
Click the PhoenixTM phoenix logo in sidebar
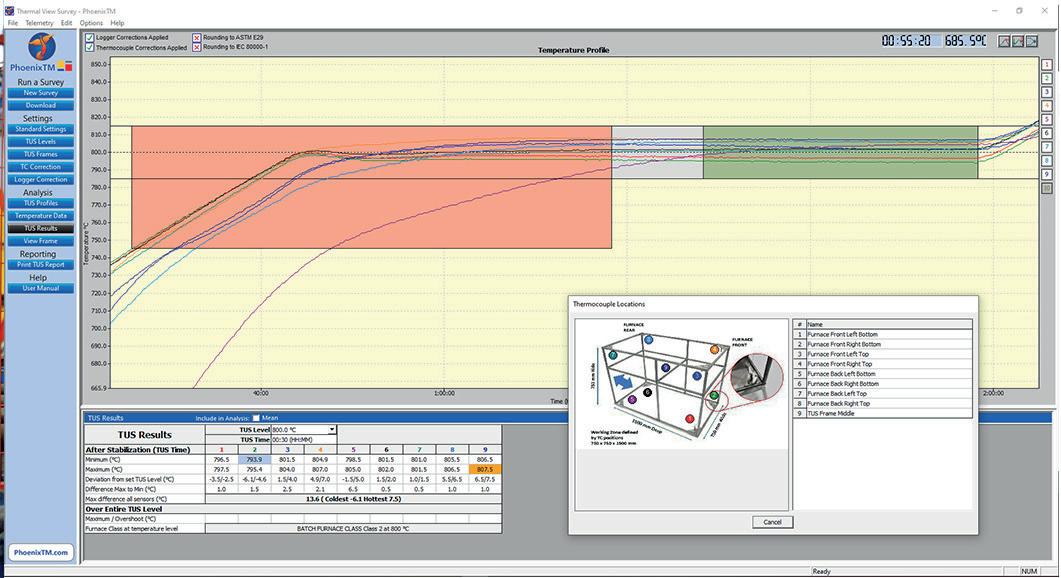click(41, 47)
